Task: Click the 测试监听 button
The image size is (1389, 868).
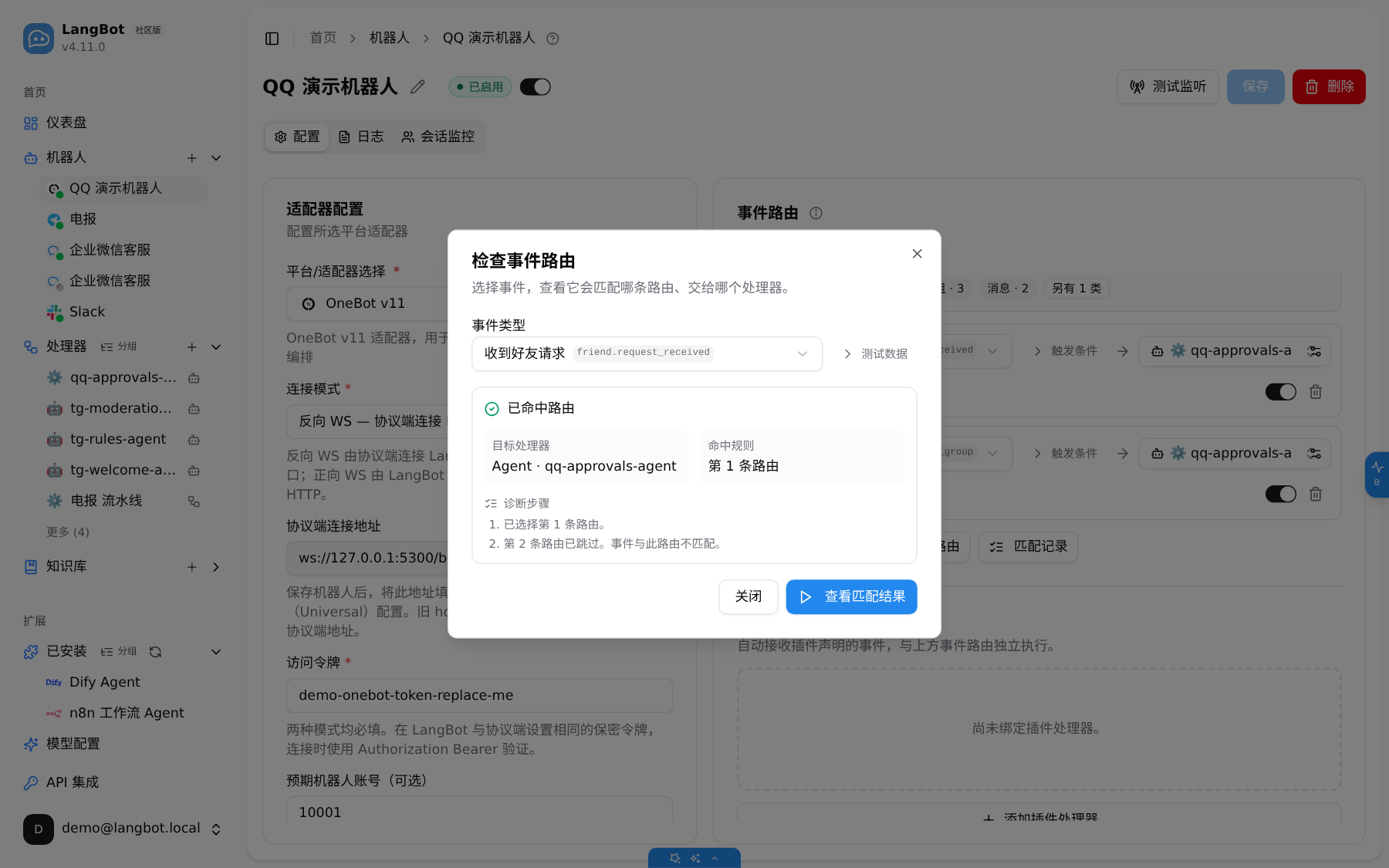Action: [x=1168, y=86]
